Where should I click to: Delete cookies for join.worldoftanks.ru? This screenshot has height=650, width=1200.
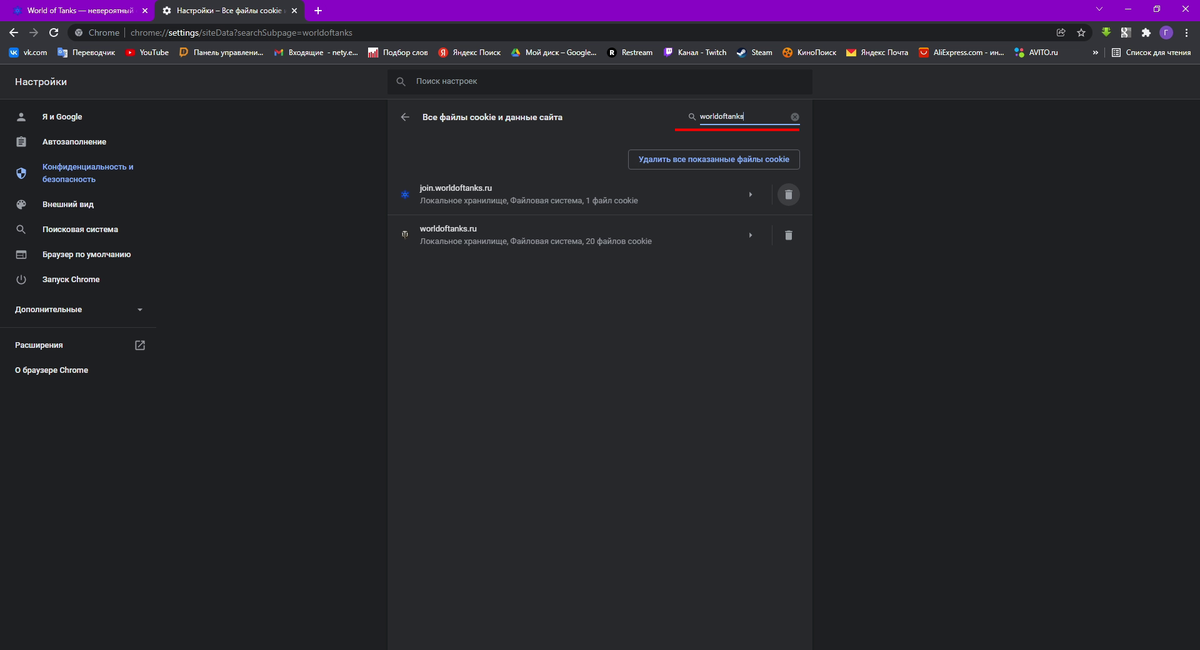click(788, 194)
